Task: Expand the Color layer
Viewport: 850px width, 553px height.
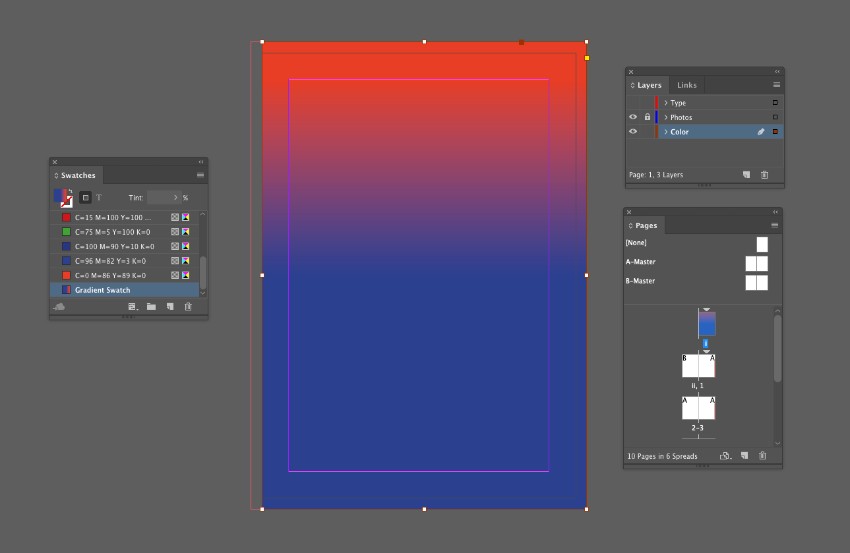Action: point(666,132)
